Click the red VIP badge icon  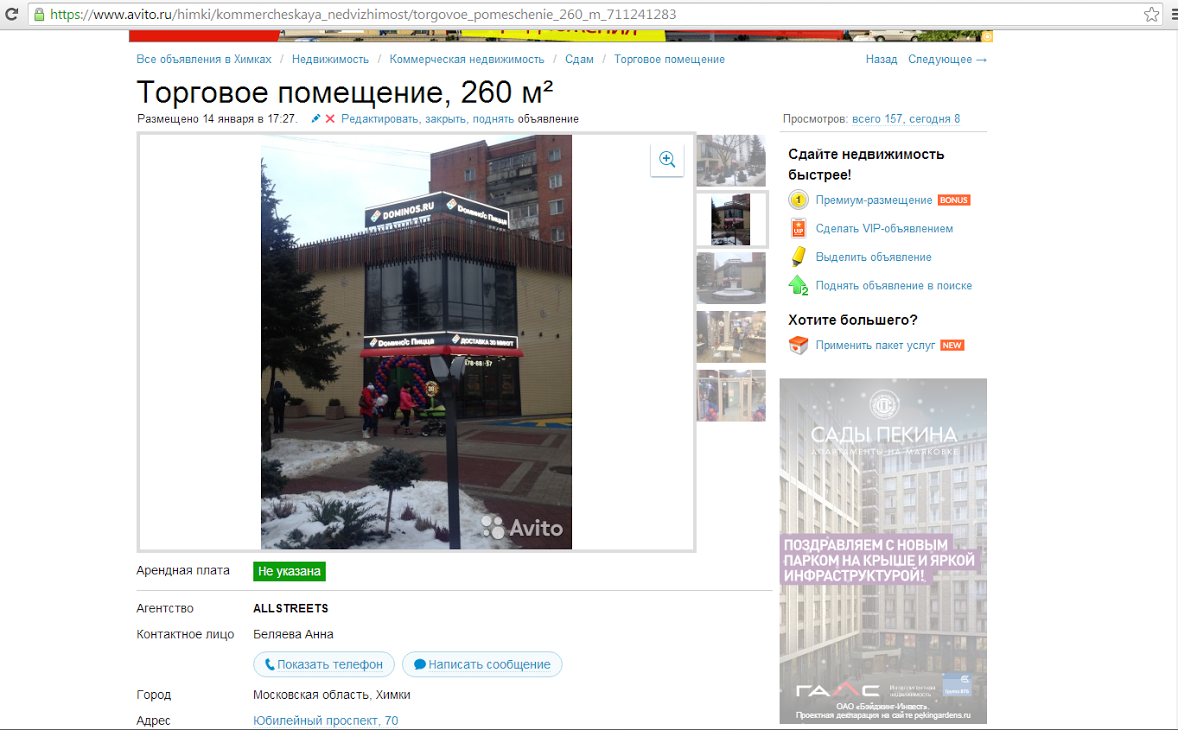798,228
